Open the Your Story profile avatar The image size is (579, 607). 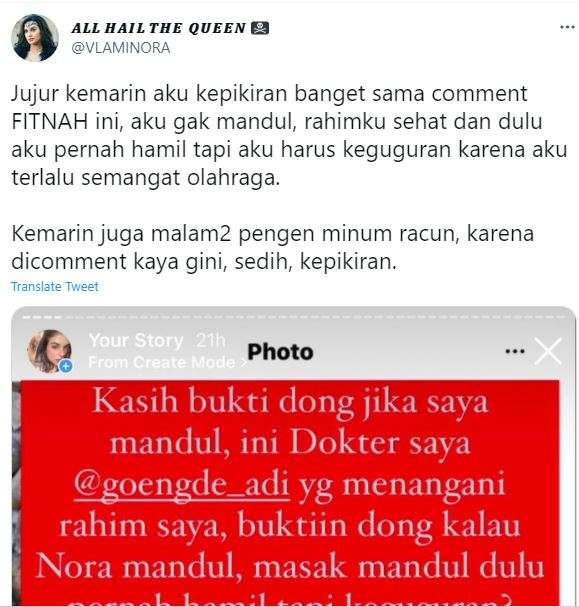point(49,350)
